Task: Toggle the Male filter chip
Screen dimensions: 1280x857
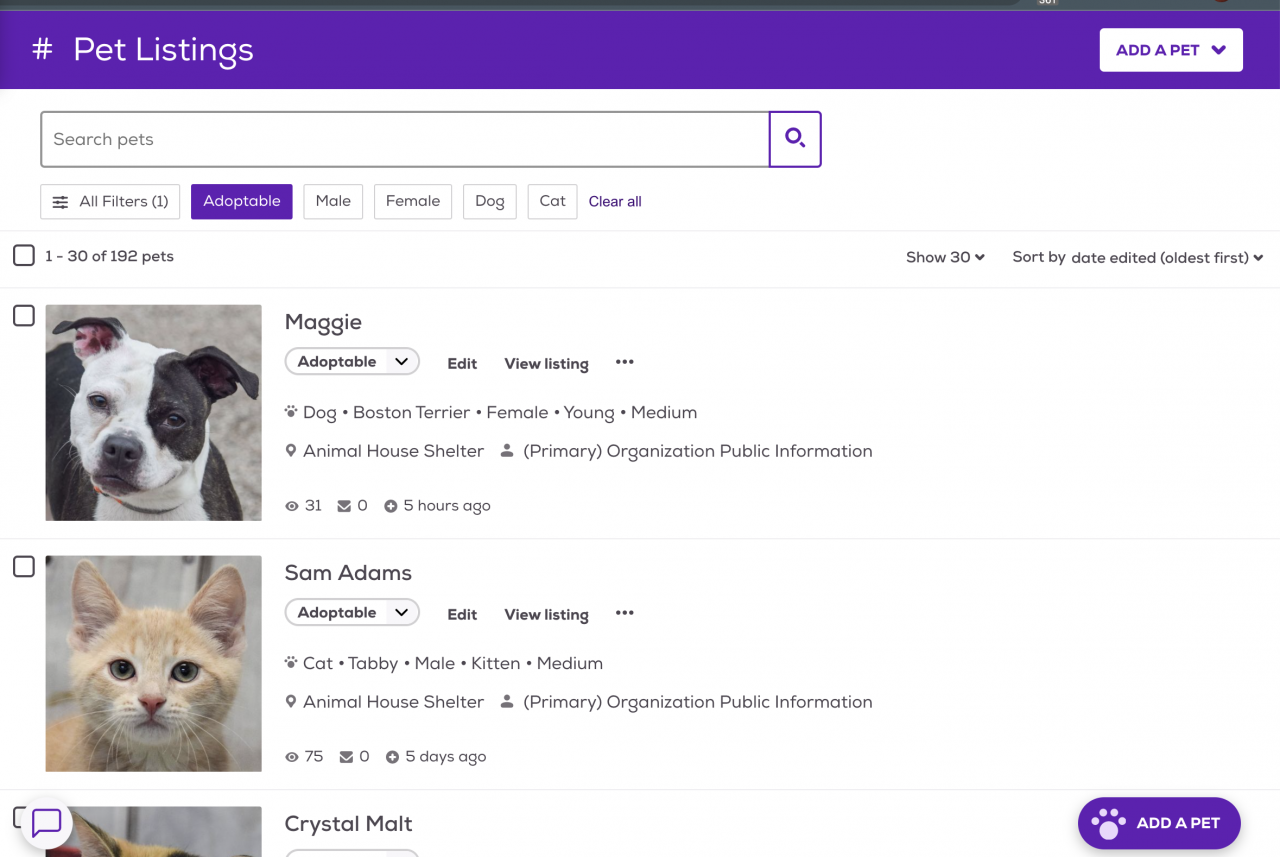Action: 333,201
